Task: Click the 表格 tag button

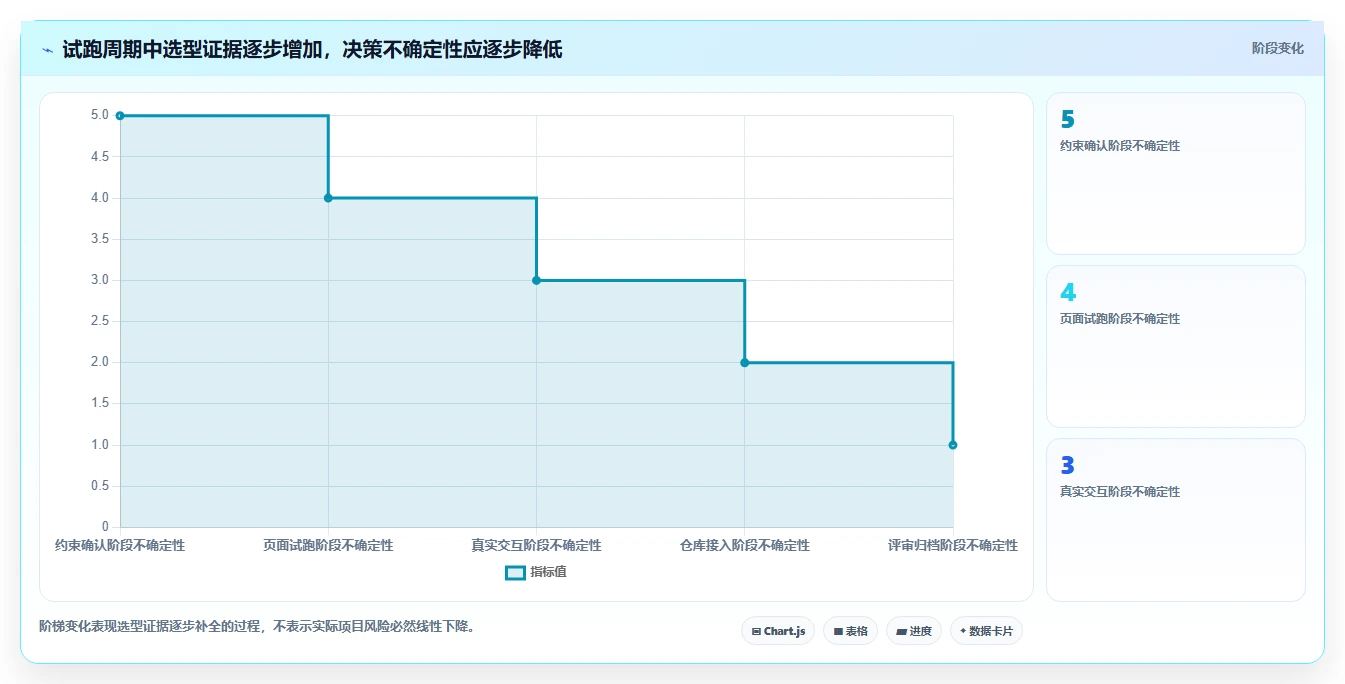Action: click(x=850, y=631)
